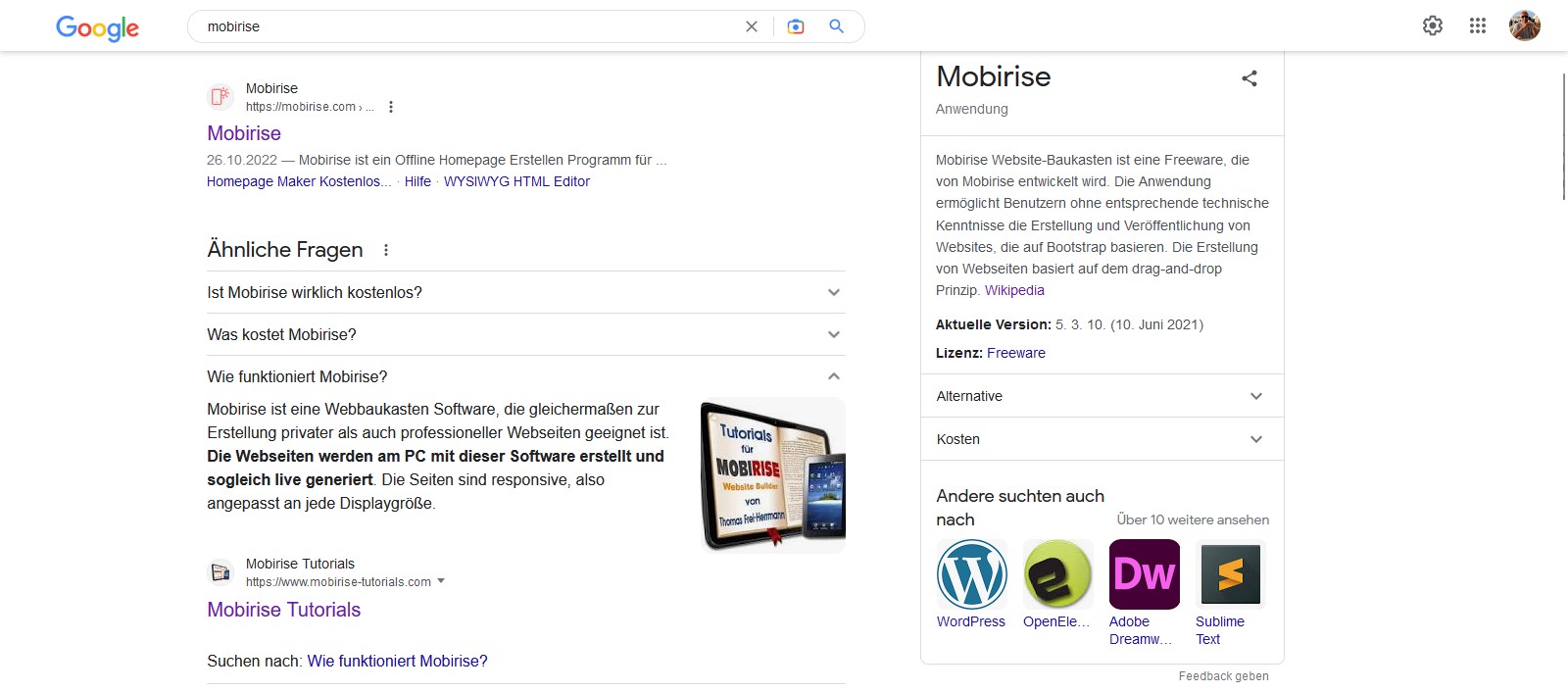Open three-dot menu beside mobirise.com result

point(391,107)
